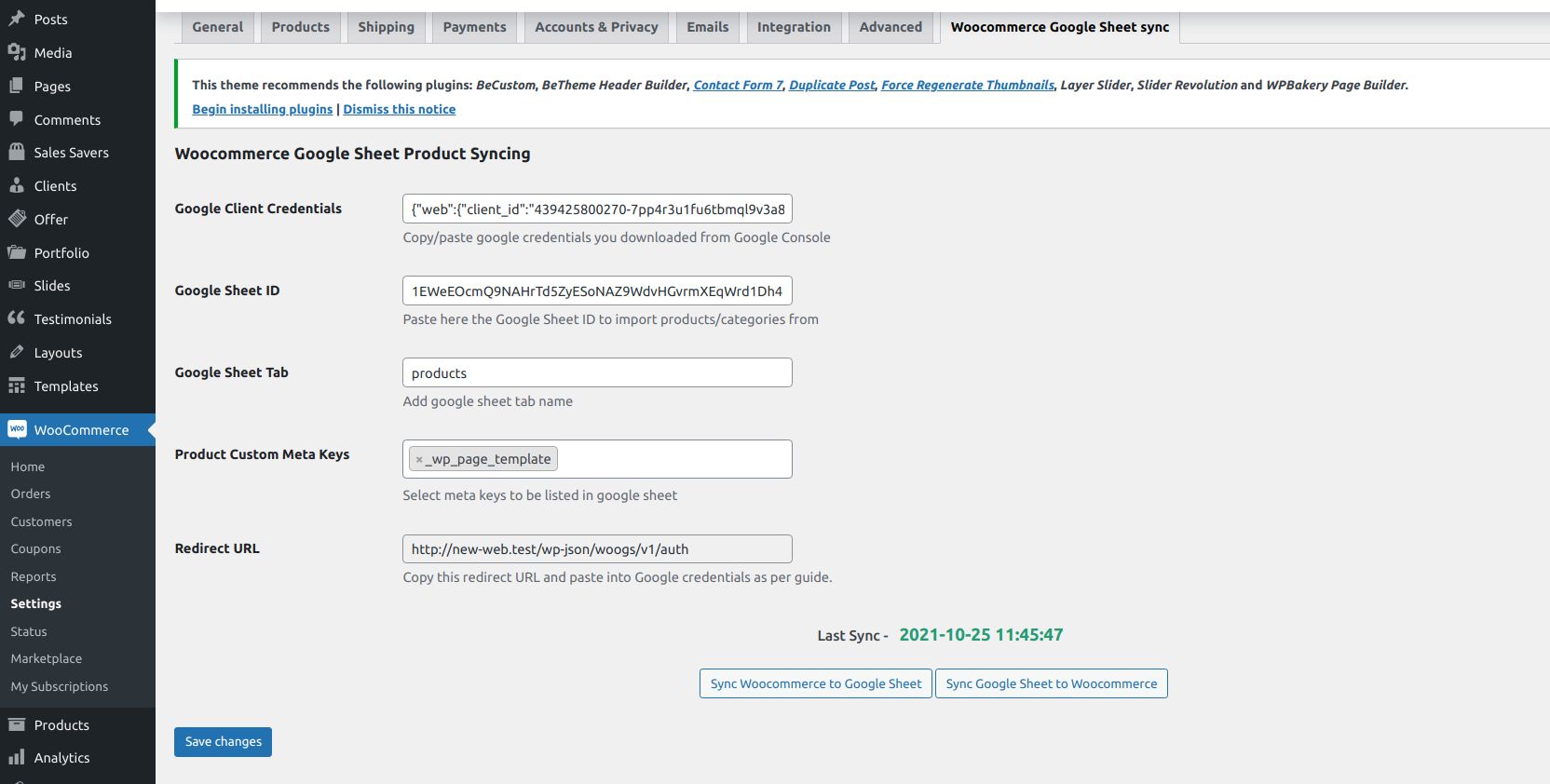Click the Analytics bar chart icon
Image resolution: width=1550 pixels, height=784 pixels.
point(17,757)
